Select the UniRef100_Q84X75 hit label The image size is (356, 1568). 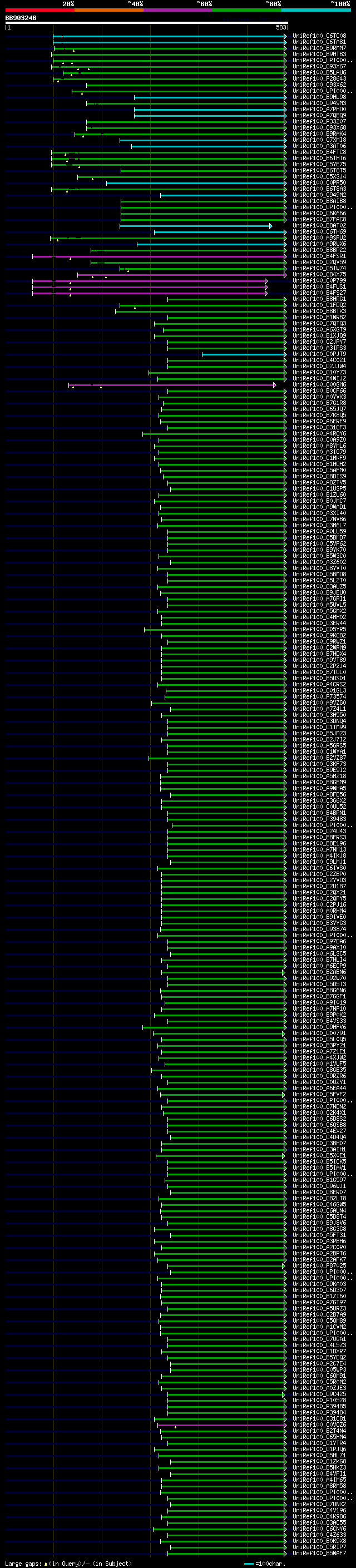[319, 275]
